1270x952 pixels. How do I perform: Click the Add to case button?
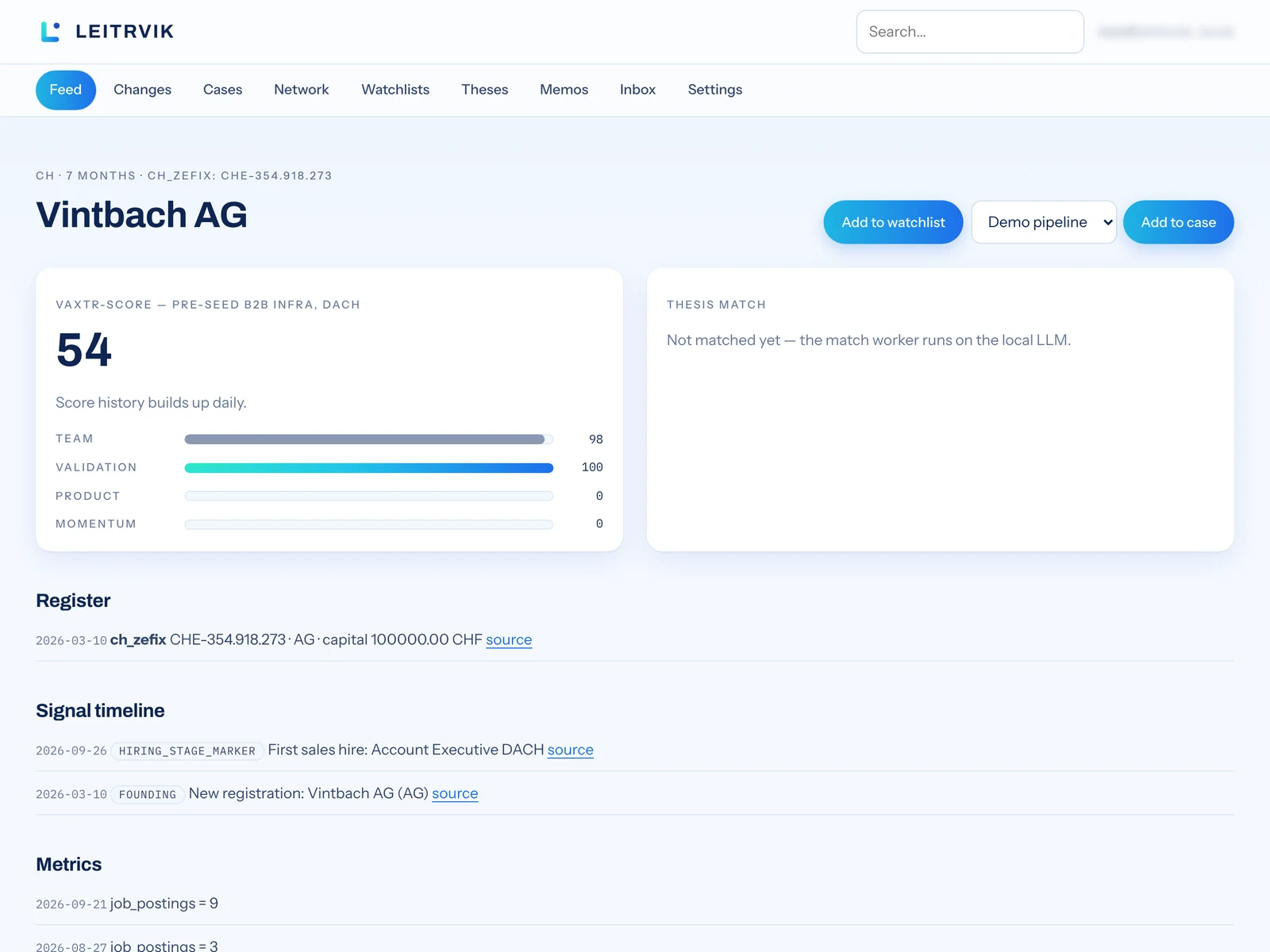click(1178, 222)
